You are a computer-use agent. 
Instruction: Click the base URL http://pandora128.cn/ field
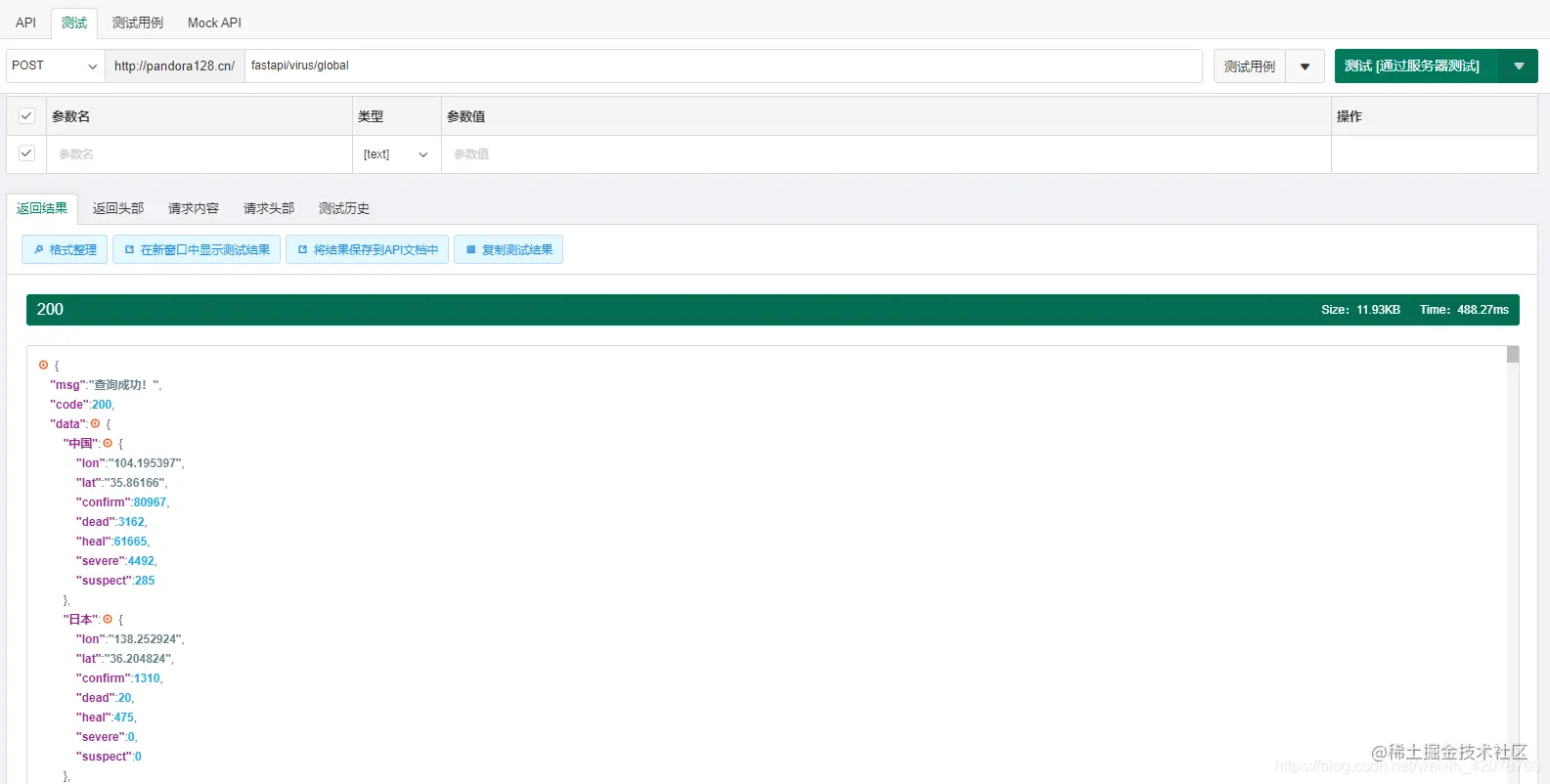(175, 65)
